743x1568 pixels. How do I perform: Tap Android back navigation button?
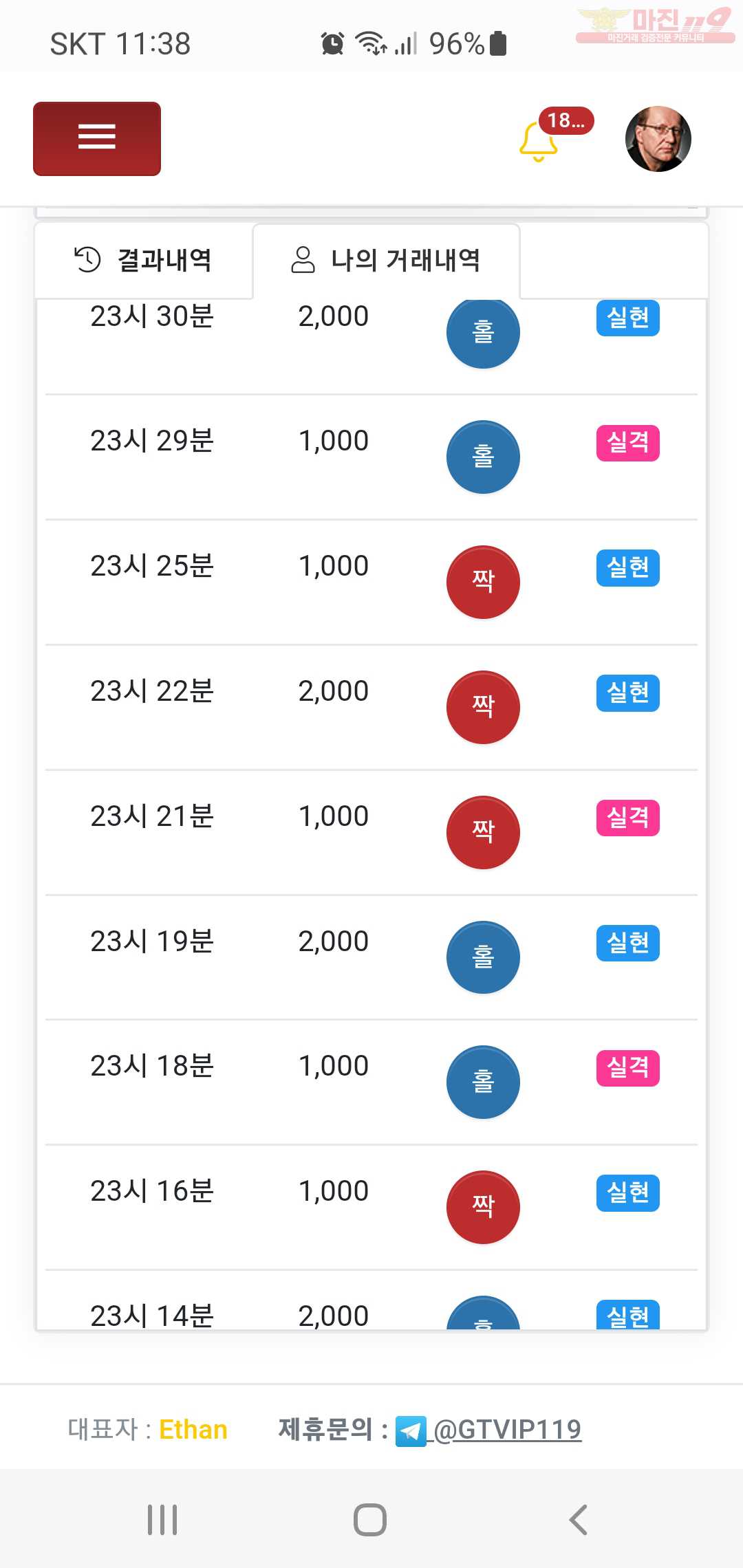pyautogui.click(x=579, y=1520)
